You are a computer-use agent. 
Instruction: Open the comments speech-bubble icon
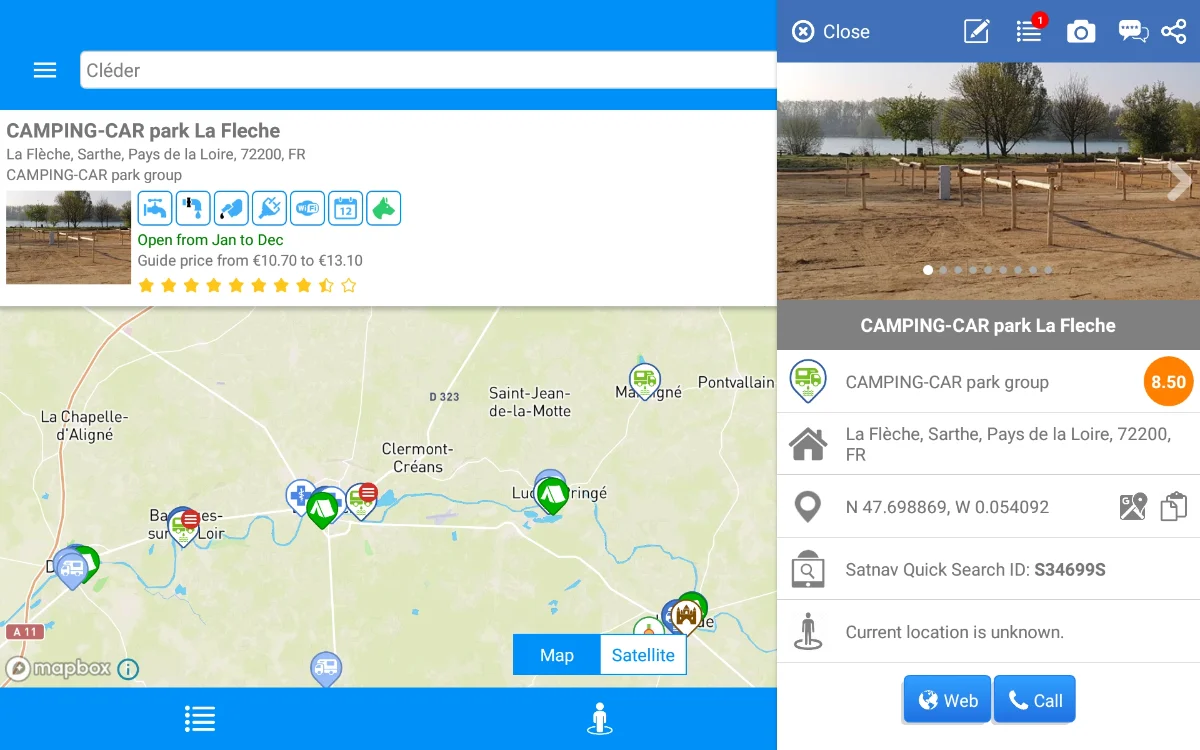[x=1133, y=32]
